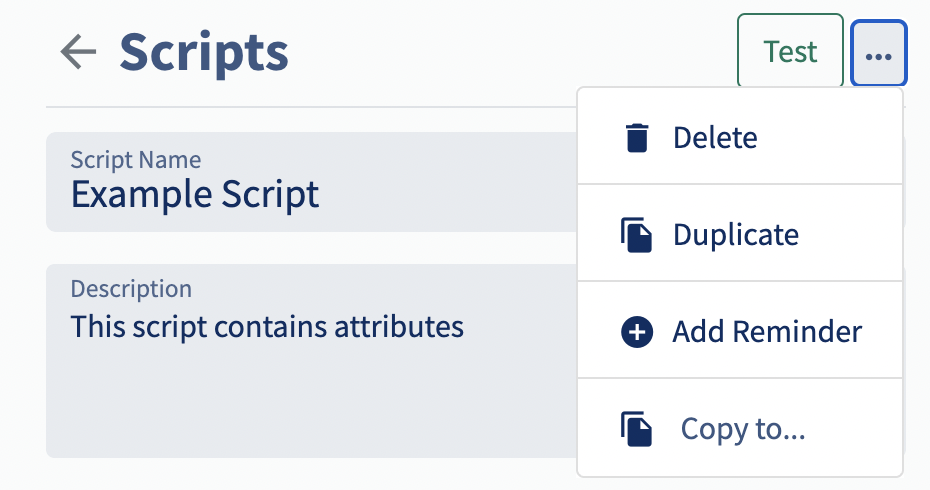This screenshot has height=490, width=930.
Task: Click the plus circle reminder icon
Action: [637, 331]
